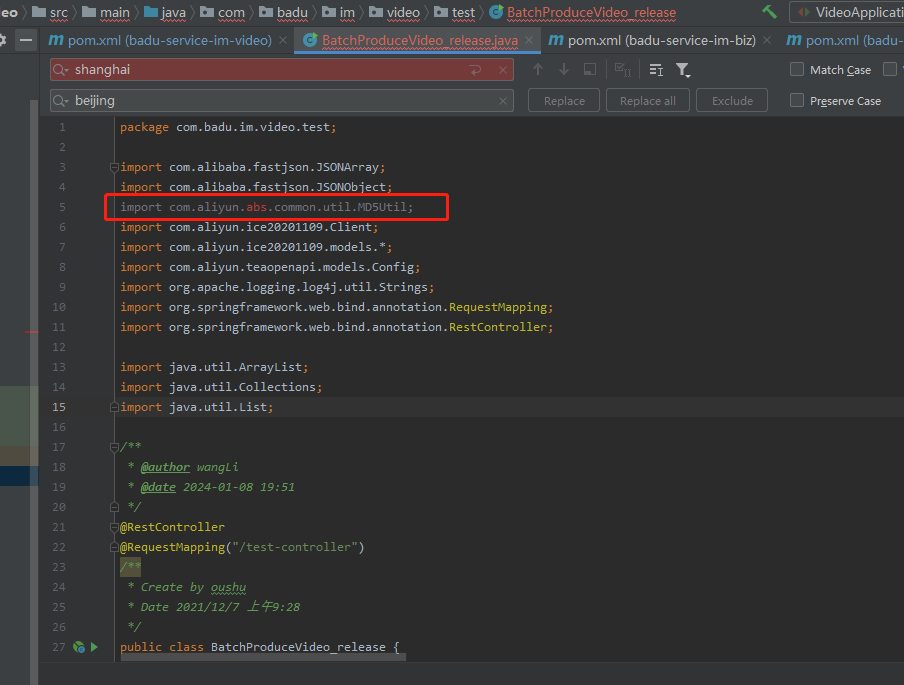The image size is (904, 685).
Task: Click the Build project hammer icon
Action: (769, 12)
